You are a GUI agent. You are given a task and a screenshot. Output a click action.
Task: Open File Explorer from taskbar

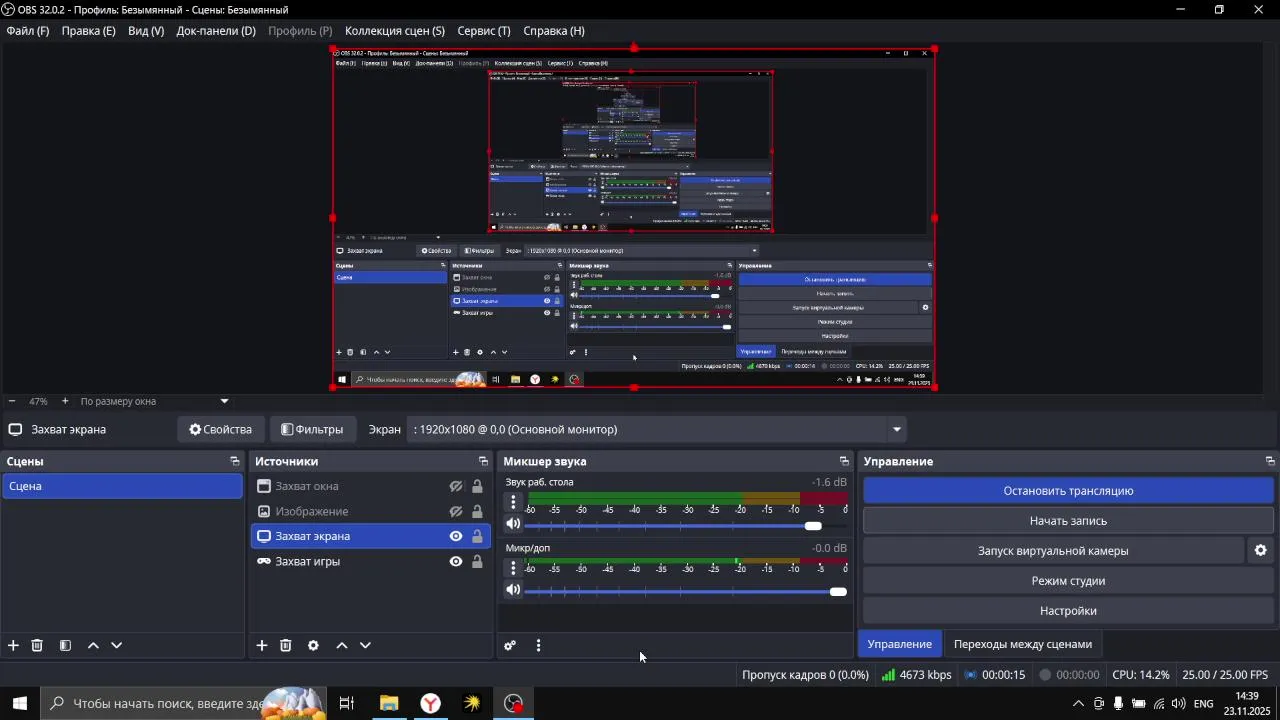[x=389, y=704]
